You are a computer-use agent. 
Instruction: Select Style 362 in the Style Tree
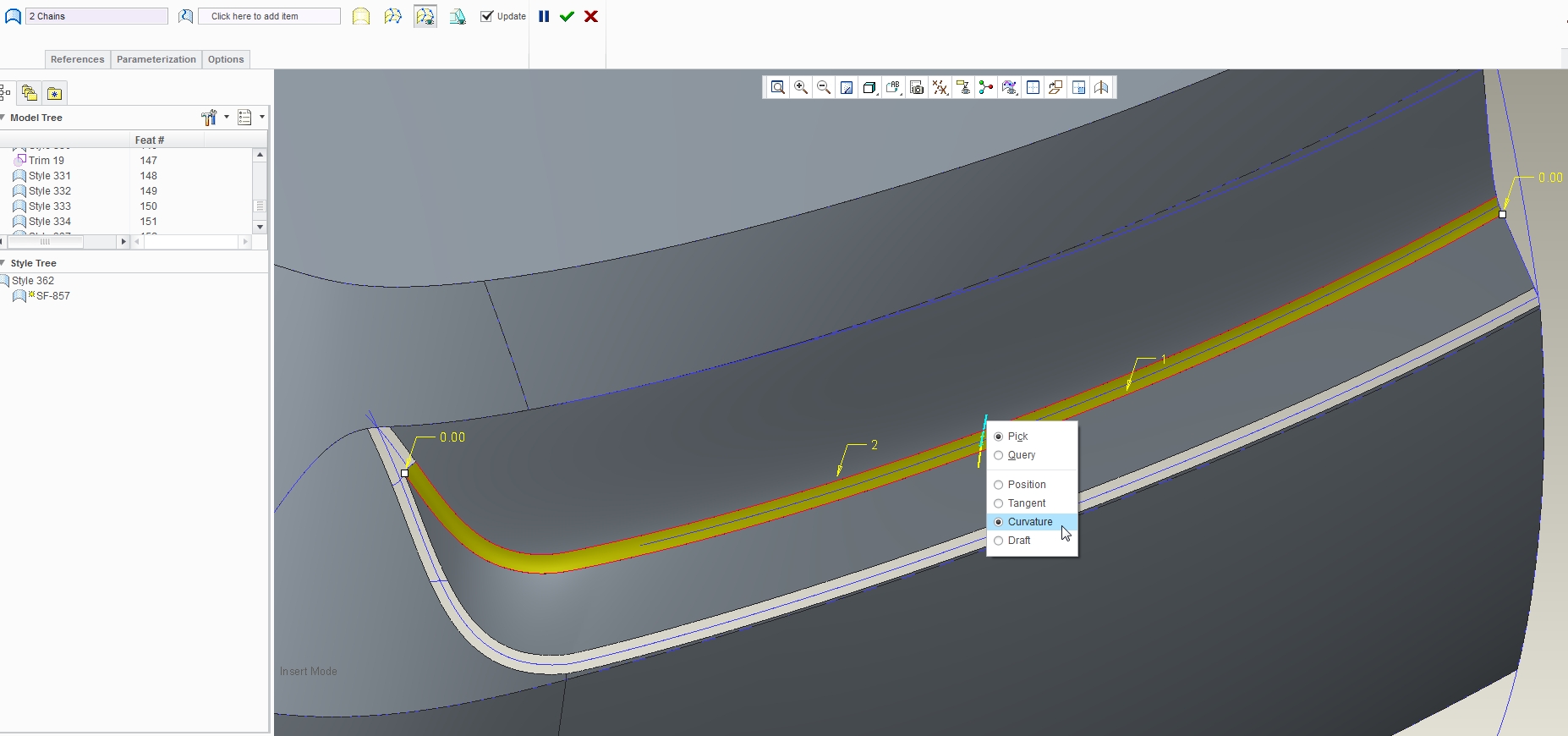click(33, 281)
